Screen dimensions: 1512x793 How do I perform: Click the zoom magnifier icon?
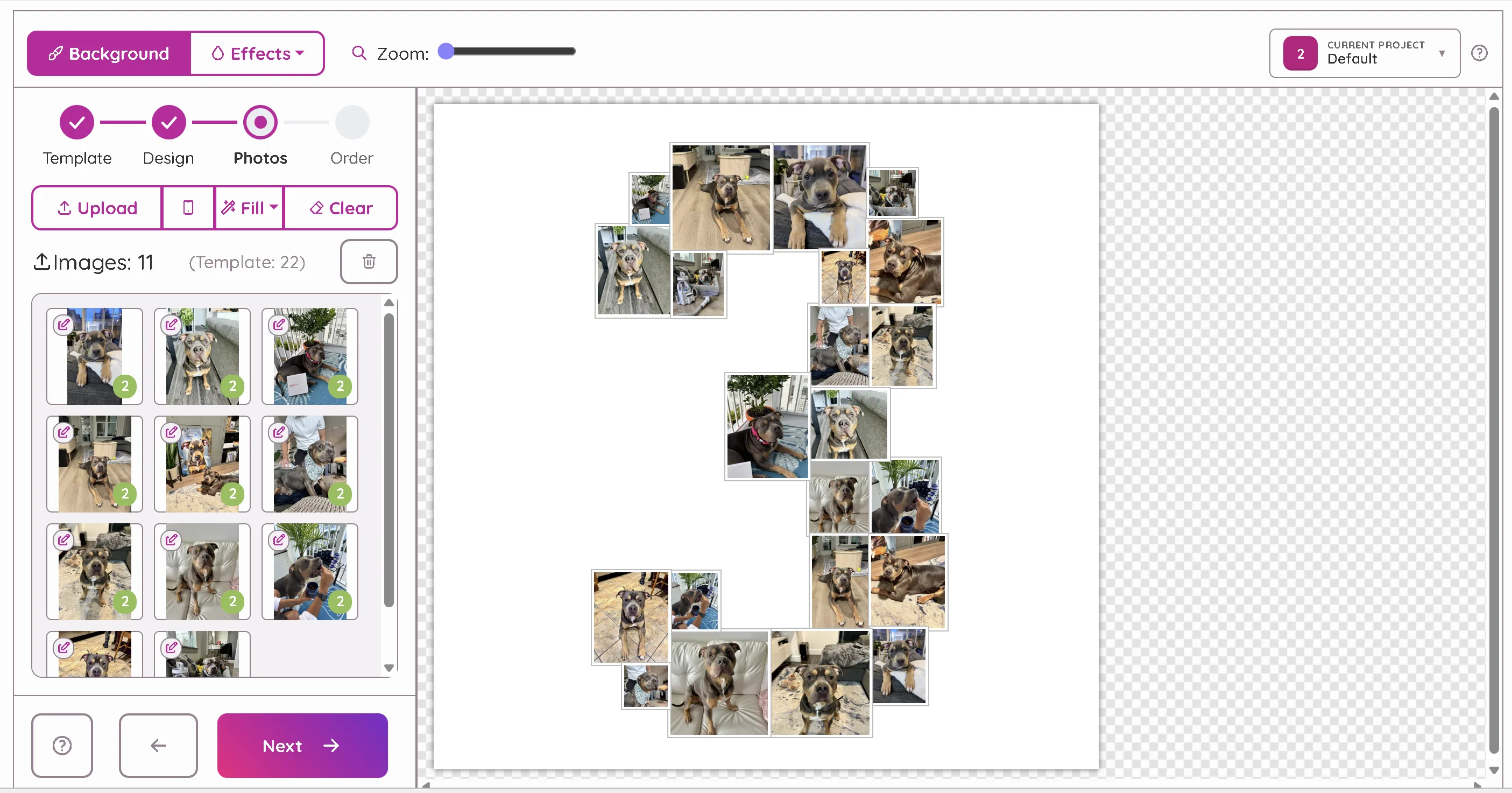(x=359, y=53)
